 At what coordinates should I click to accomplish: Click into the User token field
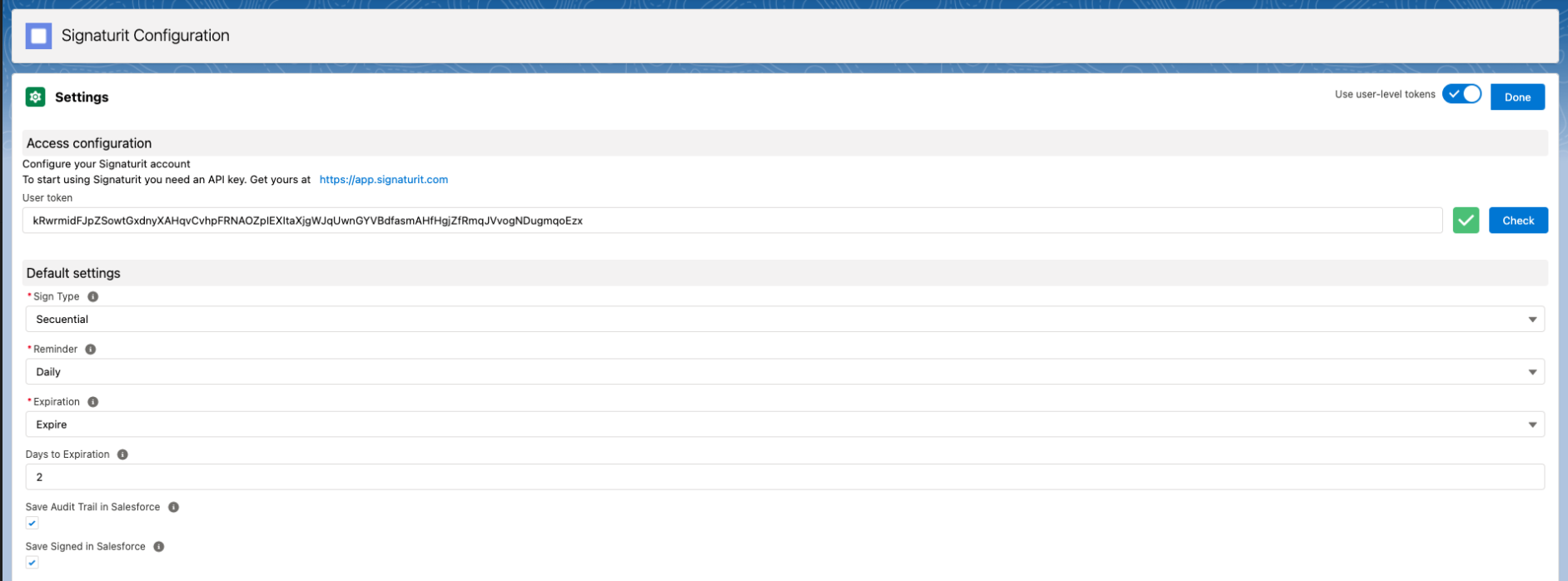[732, 221]
